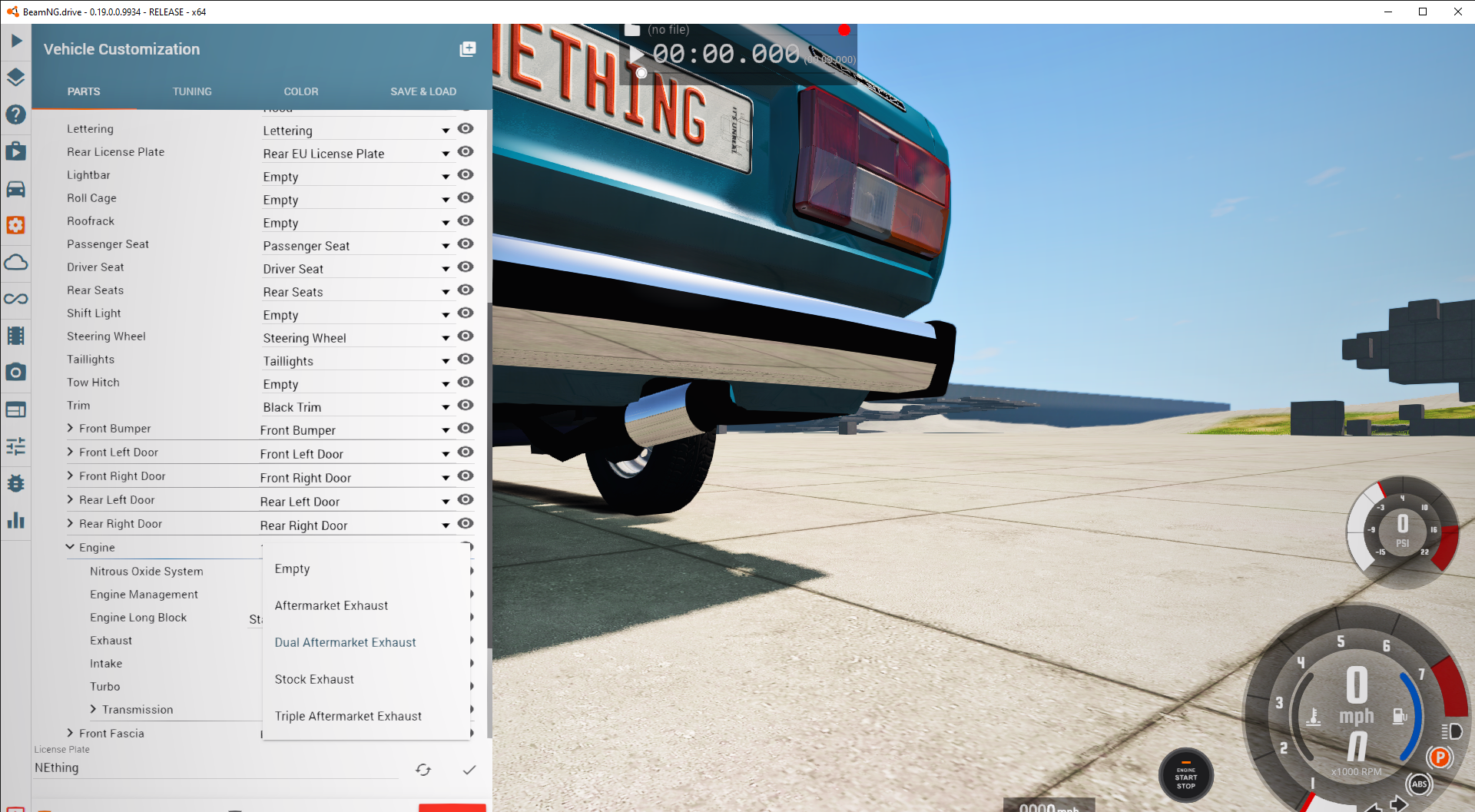This screenshot has width=1475, height=812.
Task: Click the replay file icon at top
Action: 632,30
